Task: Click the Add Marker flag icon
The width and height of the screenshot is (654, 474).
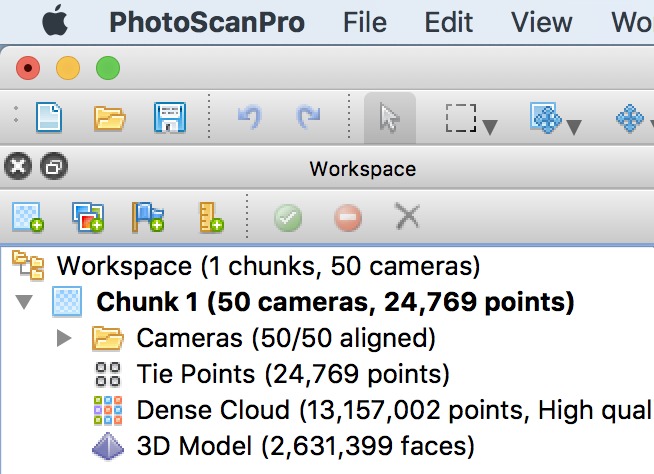Action: (x=148, y=217)
